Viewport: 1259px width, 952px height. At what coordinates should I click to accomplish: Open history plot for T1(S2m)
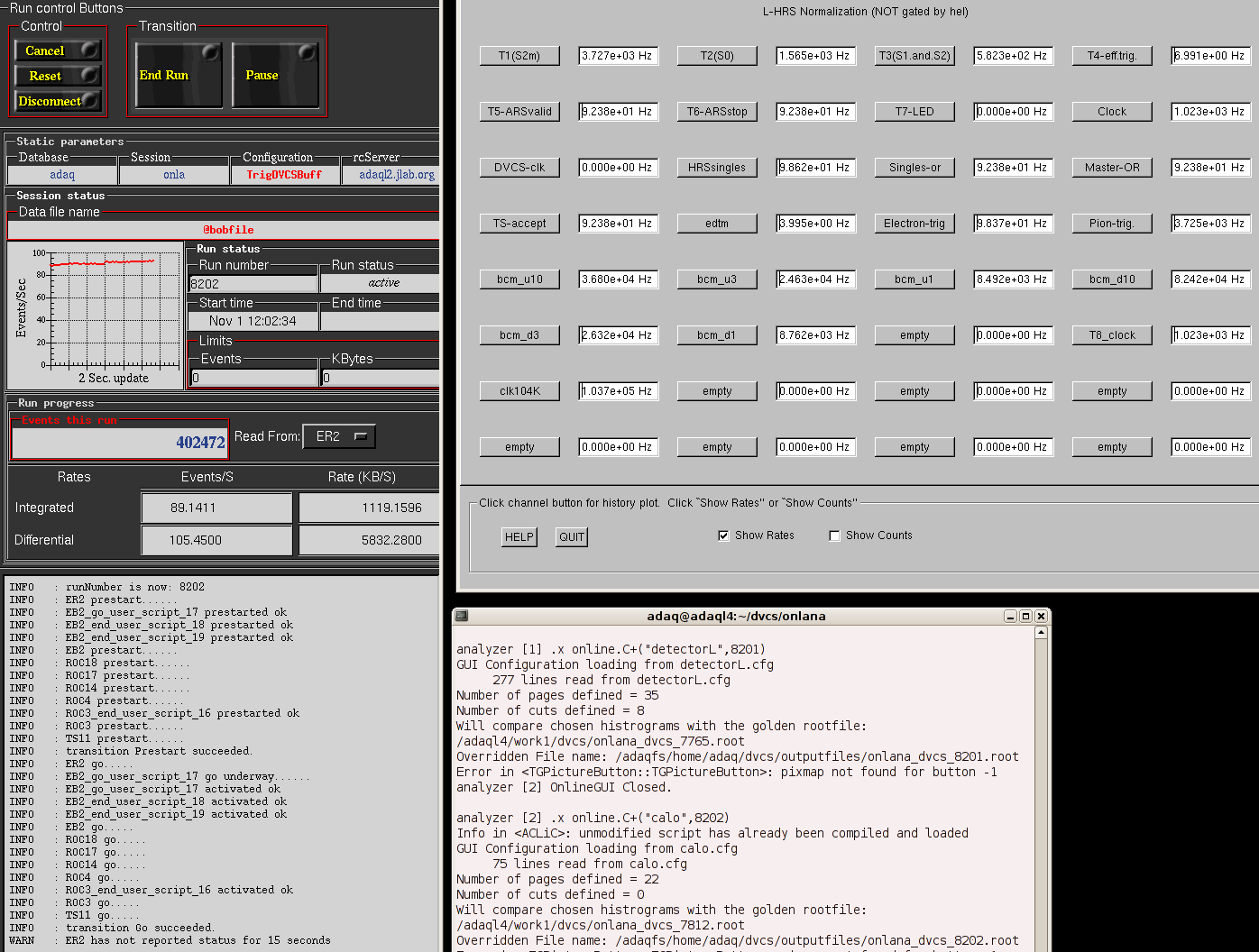(x=519, y=56)
